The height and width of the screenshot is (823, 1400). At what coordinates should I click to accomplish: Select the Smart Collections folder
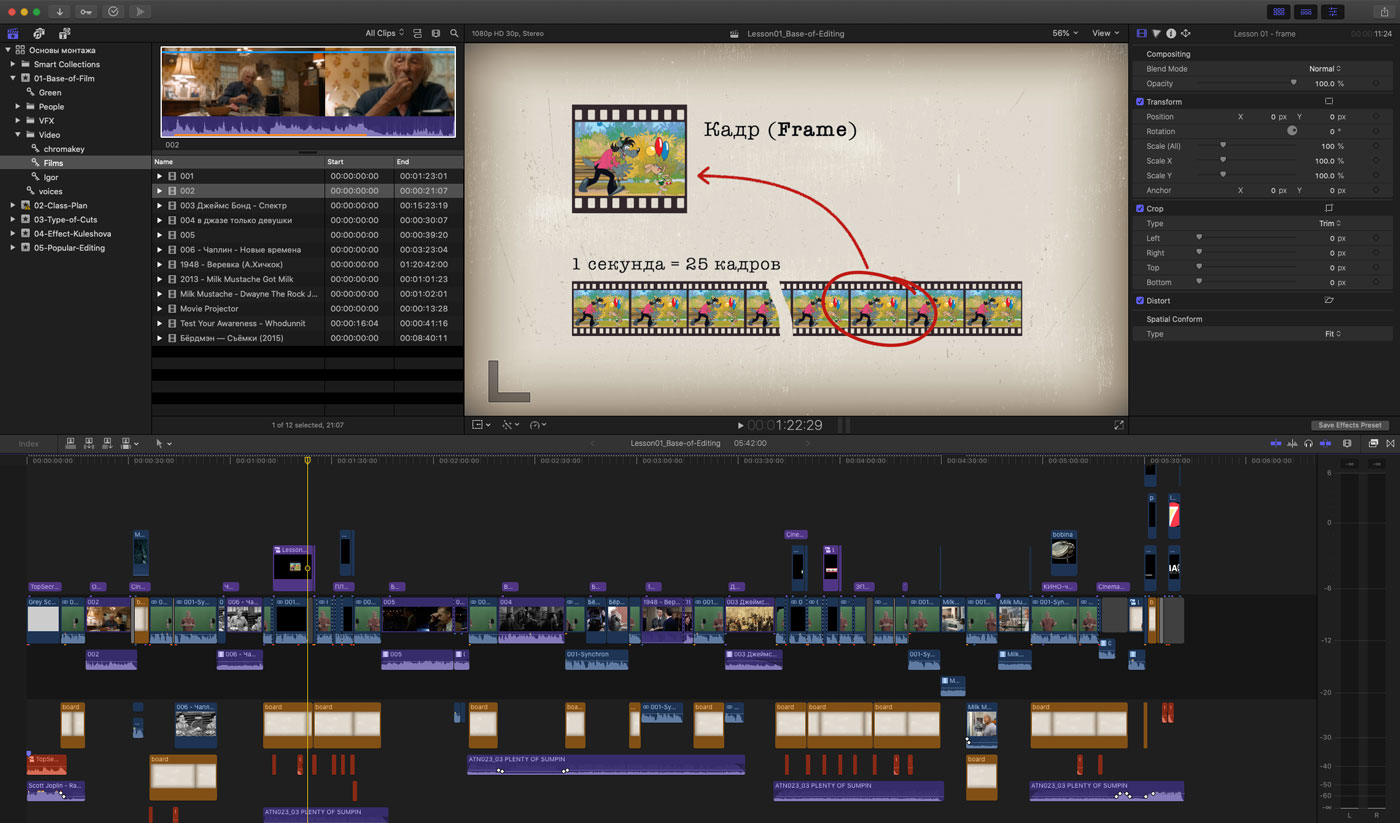(x=66, y=64)
